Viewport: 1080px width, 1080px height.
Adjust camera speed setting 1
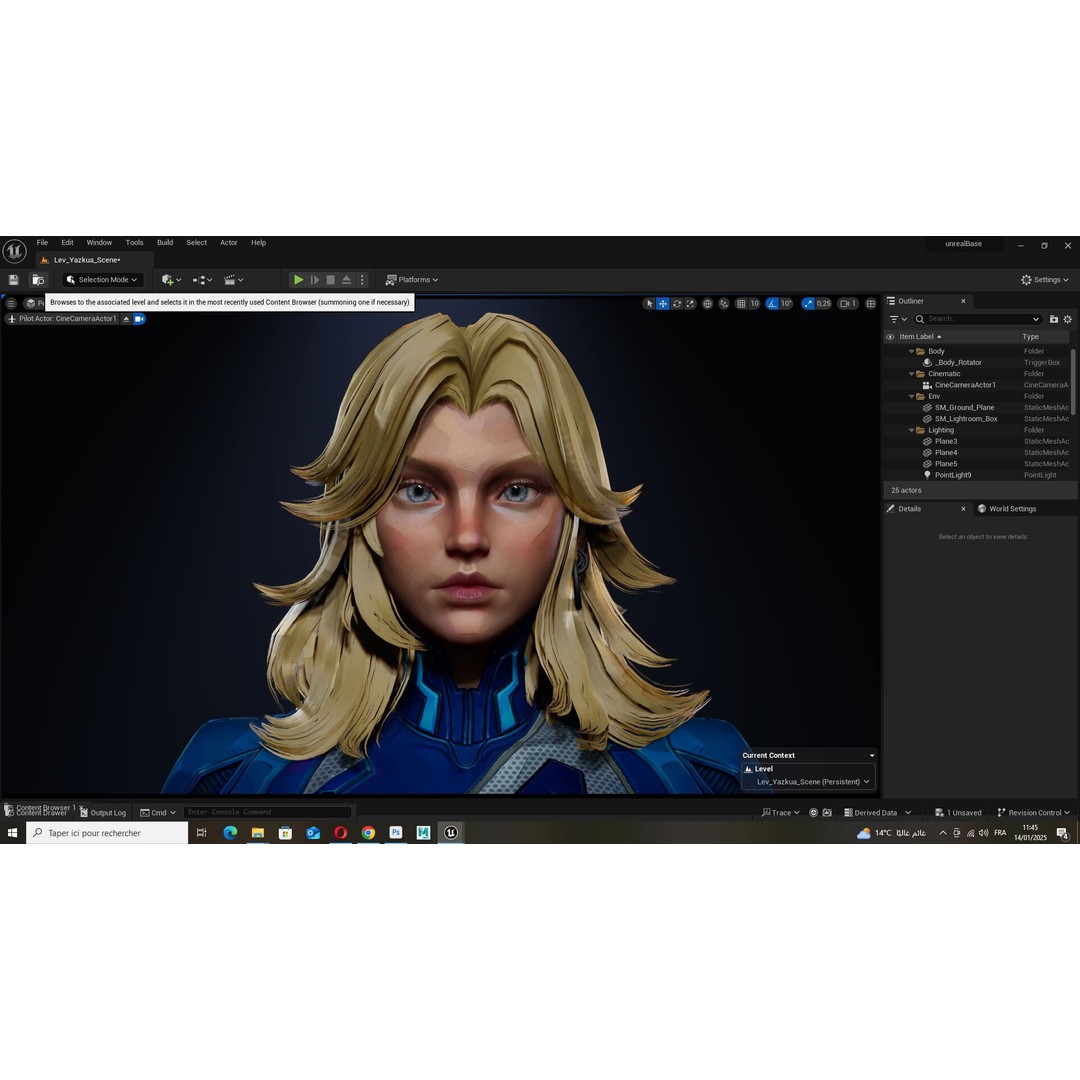click(848, 304)
